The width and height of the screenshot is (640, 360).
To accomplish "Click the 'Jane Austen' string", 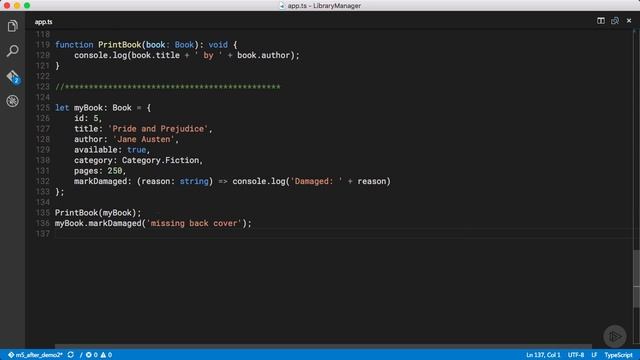I will pyautogui.click(x=143, y=139).
